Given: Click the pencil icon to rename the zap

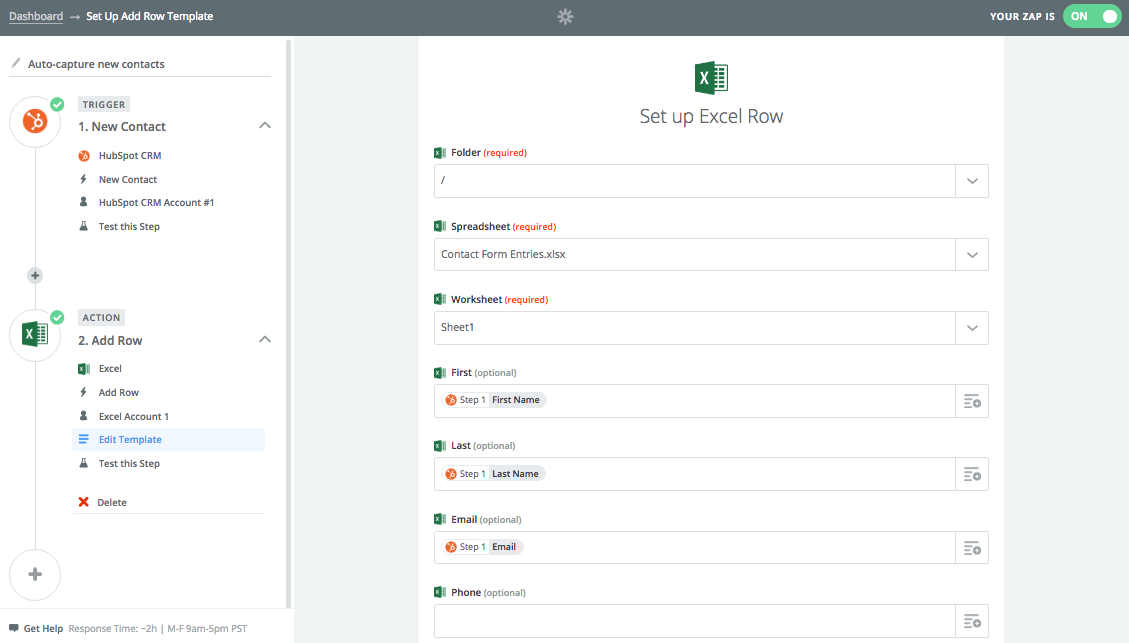Looking at the screenshot, I should 16,63.
